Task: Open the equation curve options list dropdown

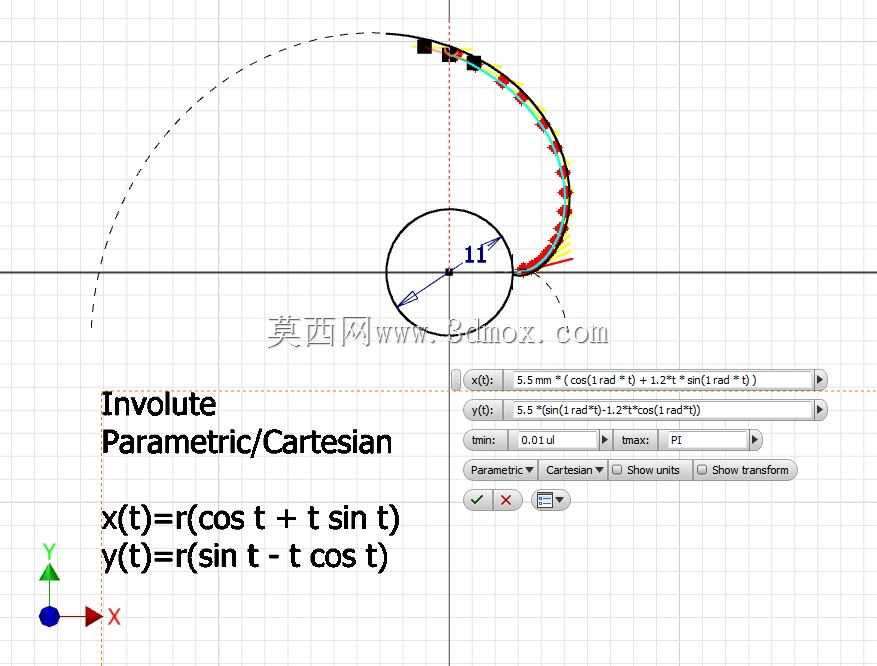Action: click(x=550, y=500)
